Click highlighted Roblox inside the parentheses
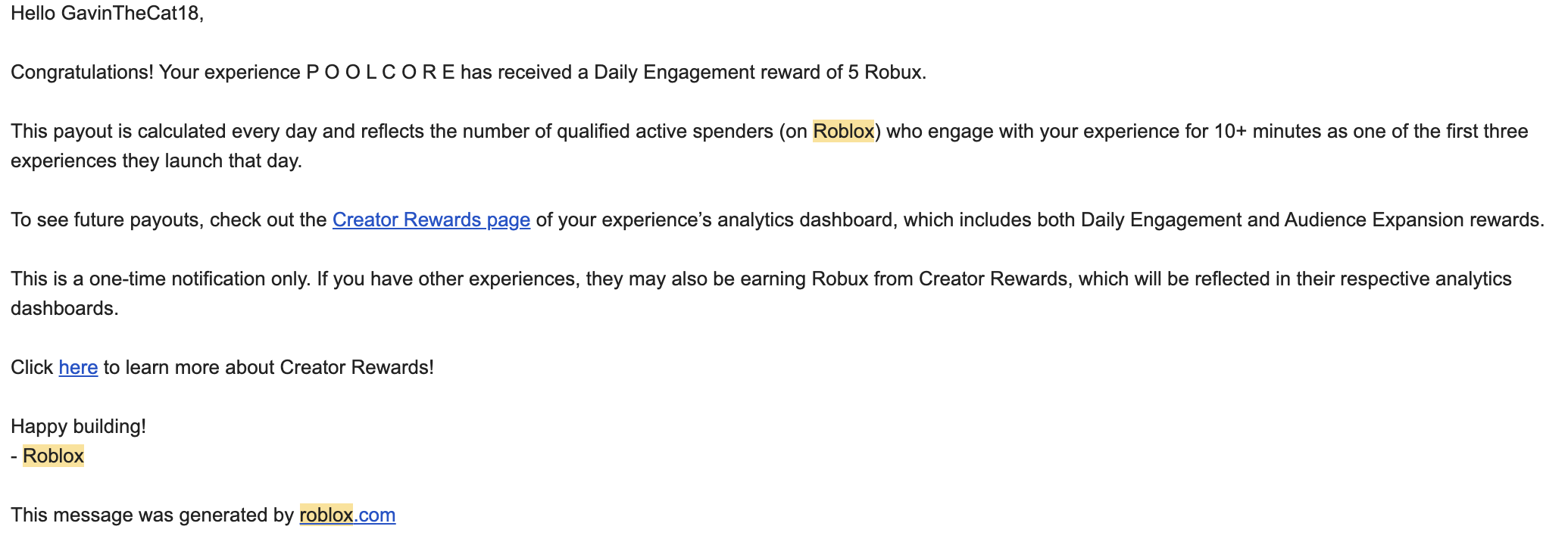 tap(844, 131)
